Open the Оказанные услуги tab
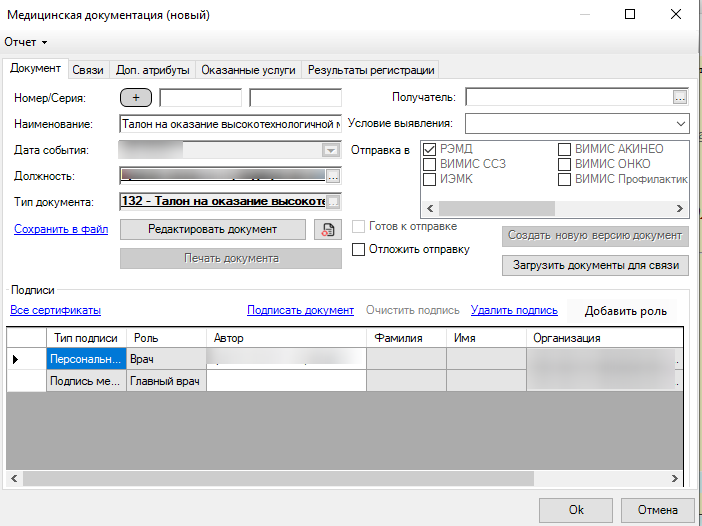The image size is (702, 526). click(x=248, y=70)
